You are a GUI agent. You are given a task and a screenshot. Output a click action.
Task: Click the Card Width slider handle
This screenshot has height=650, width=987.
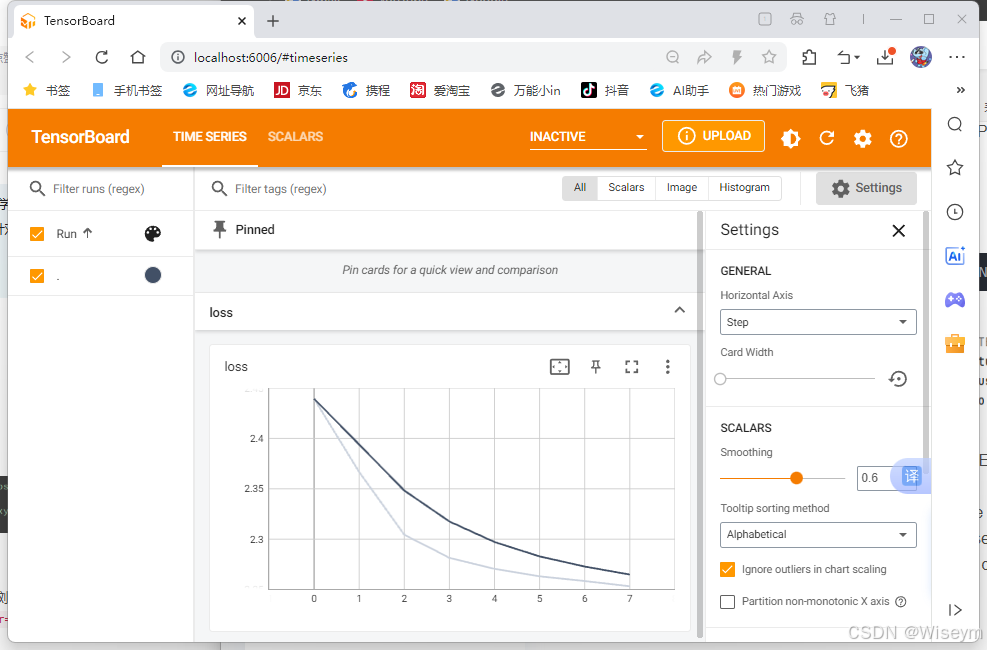[721, 379]
